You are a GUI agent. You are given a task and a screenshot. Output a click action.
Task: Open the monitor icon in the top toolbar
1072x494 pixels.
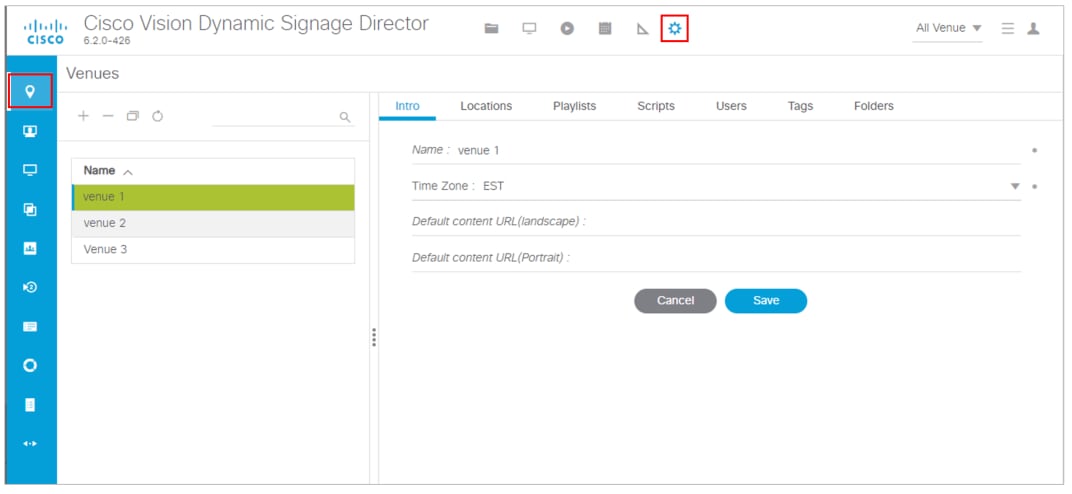529,29
